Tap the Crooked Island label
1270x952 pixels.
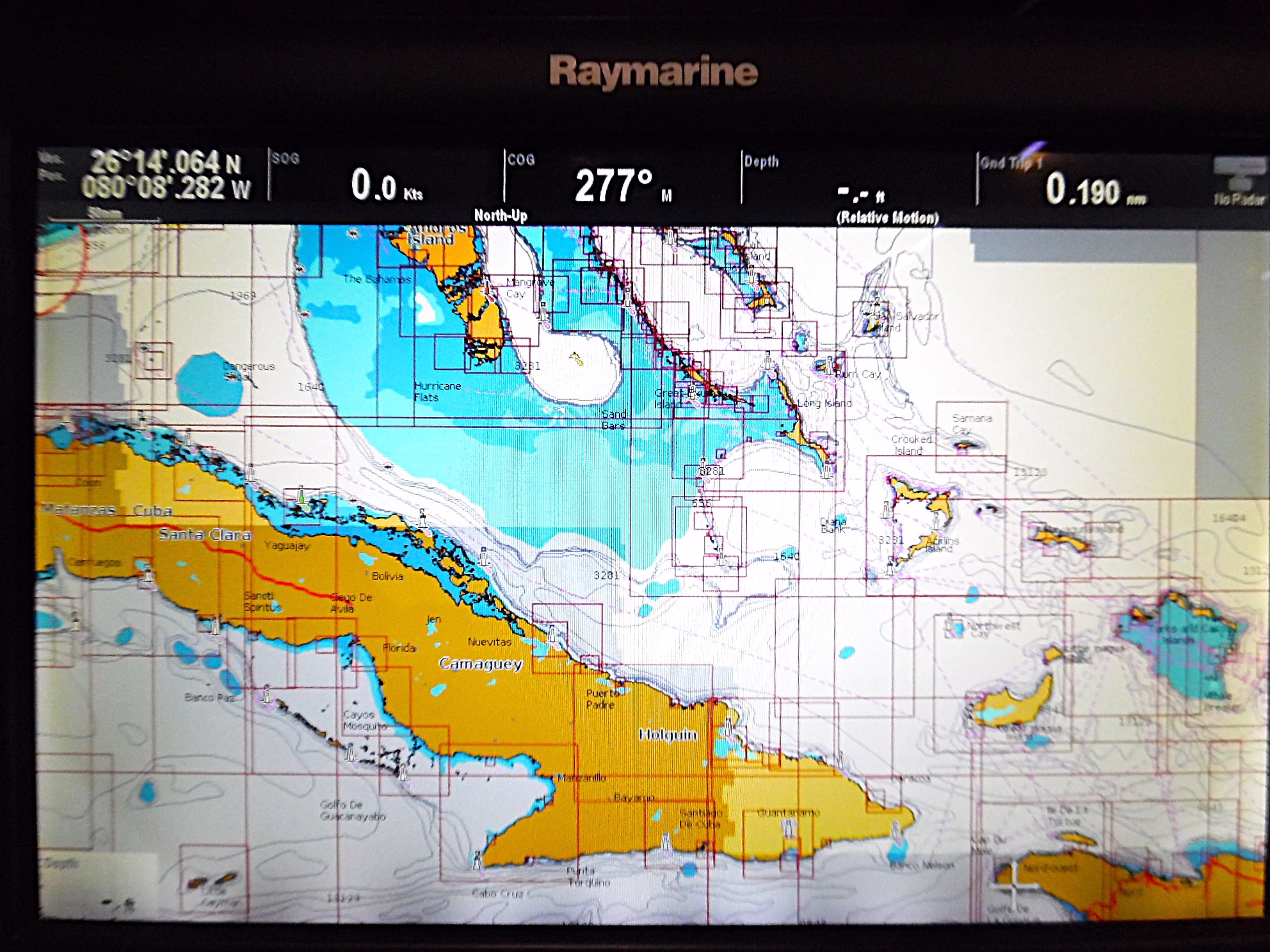(912, 445)
